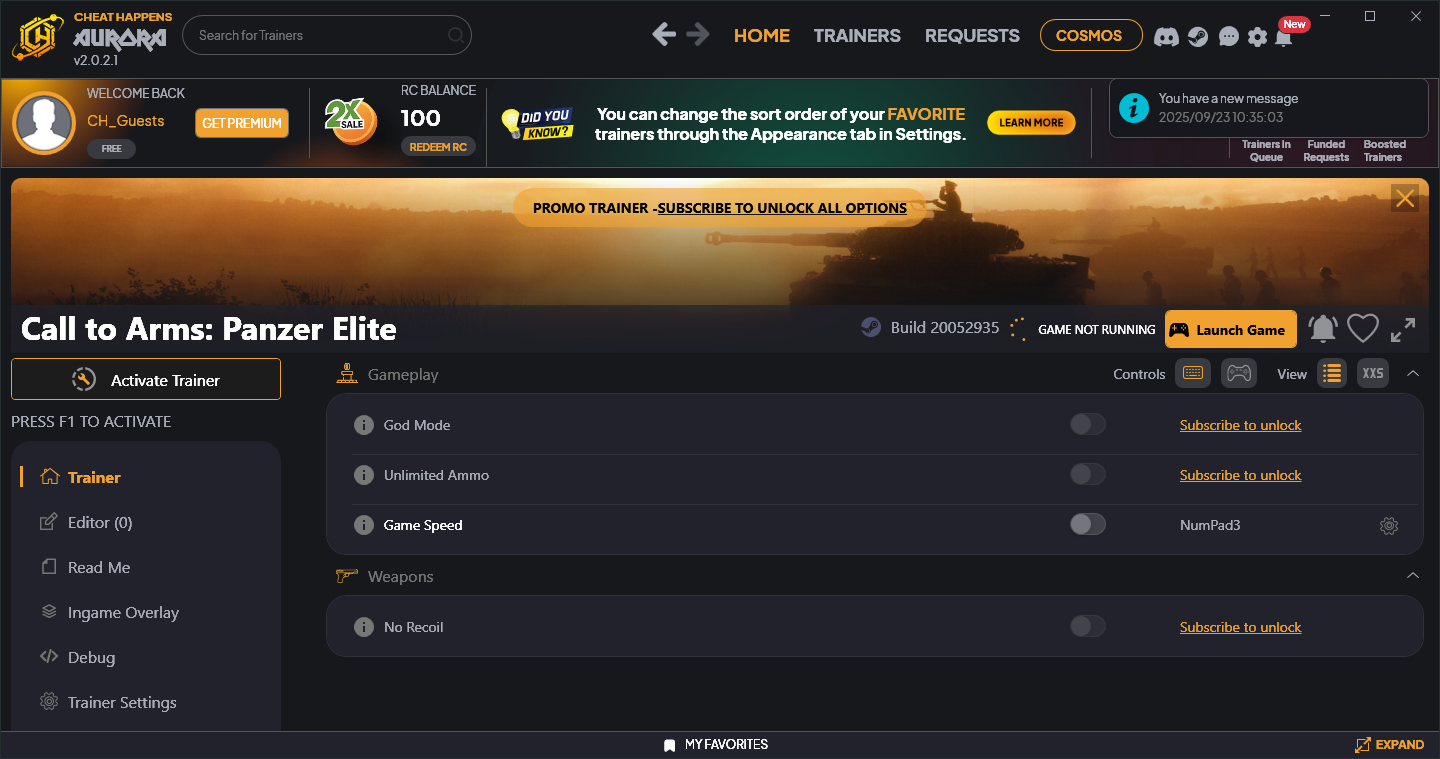This screenshot has height=759, width=1440.
Task: Open the settings gear in top bar
Action: [x=1257, y=36]
